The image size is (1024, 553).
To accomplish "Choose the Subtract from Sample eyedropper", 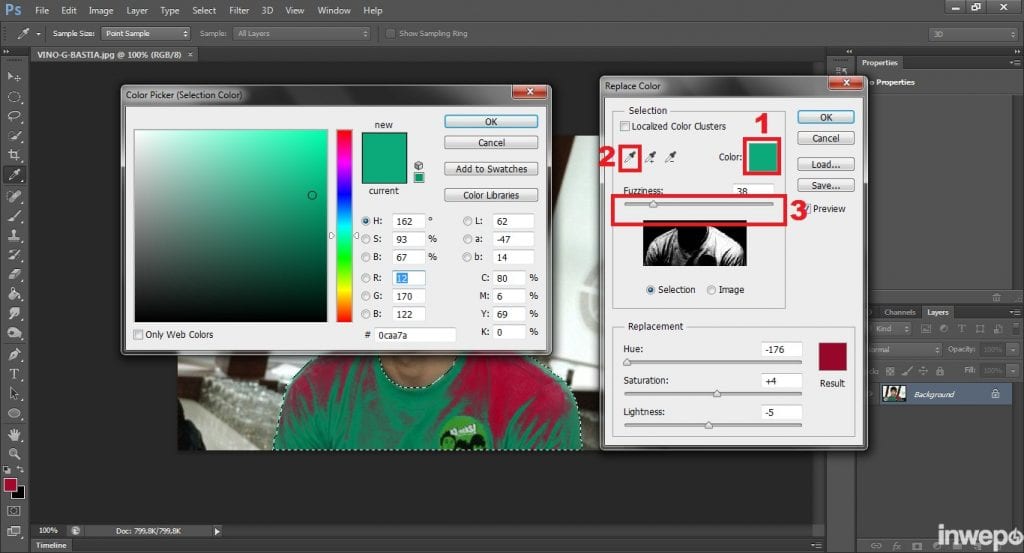I will point(671,157).
